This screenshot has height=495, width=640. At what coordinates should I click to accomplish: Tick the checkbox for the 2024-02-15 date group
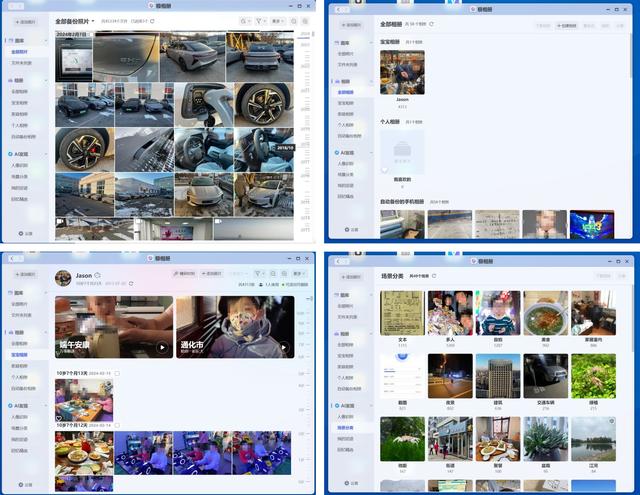117,373
